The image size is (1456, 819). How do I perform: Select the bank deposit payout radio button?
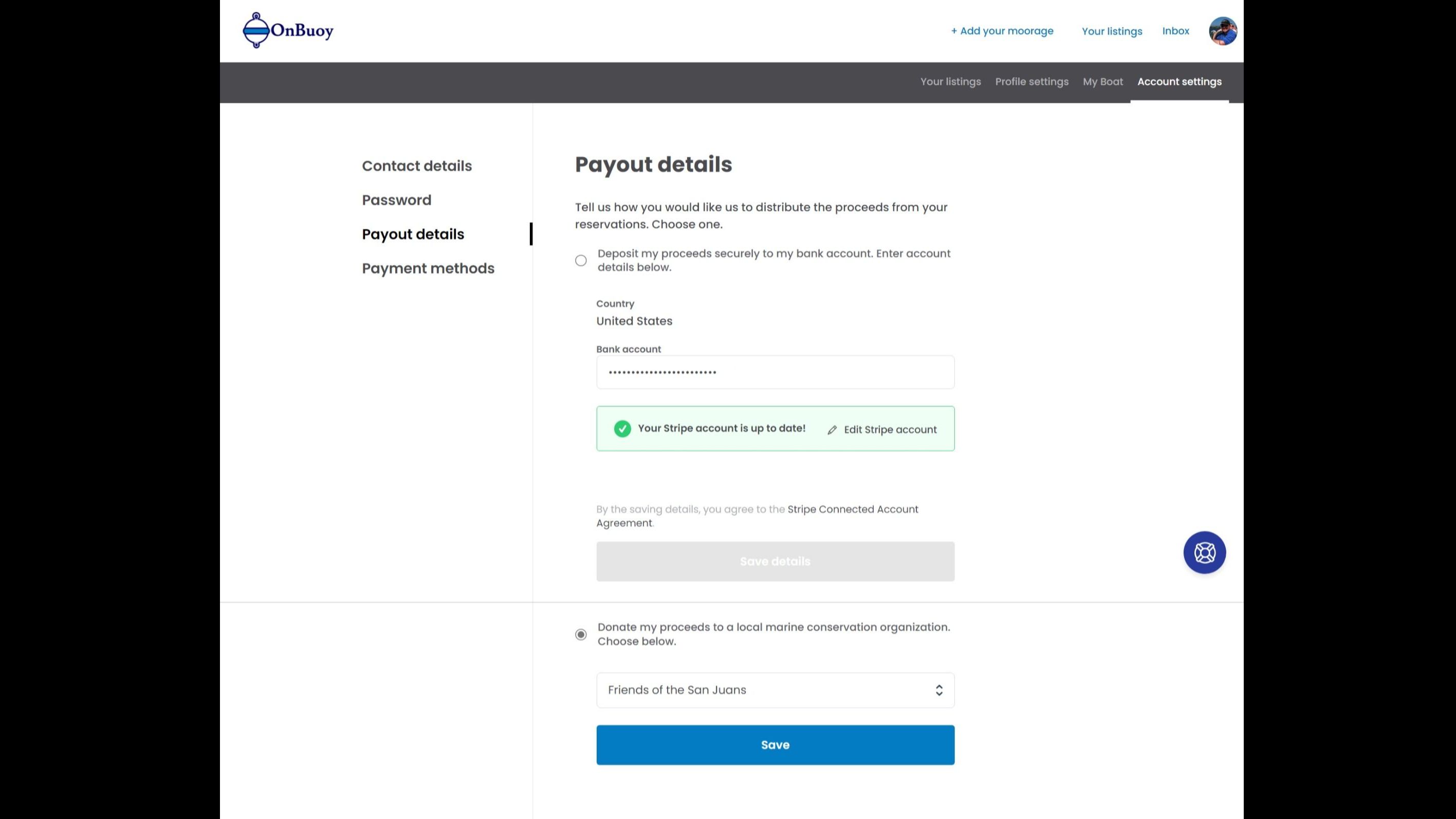(x=580, y=260)
